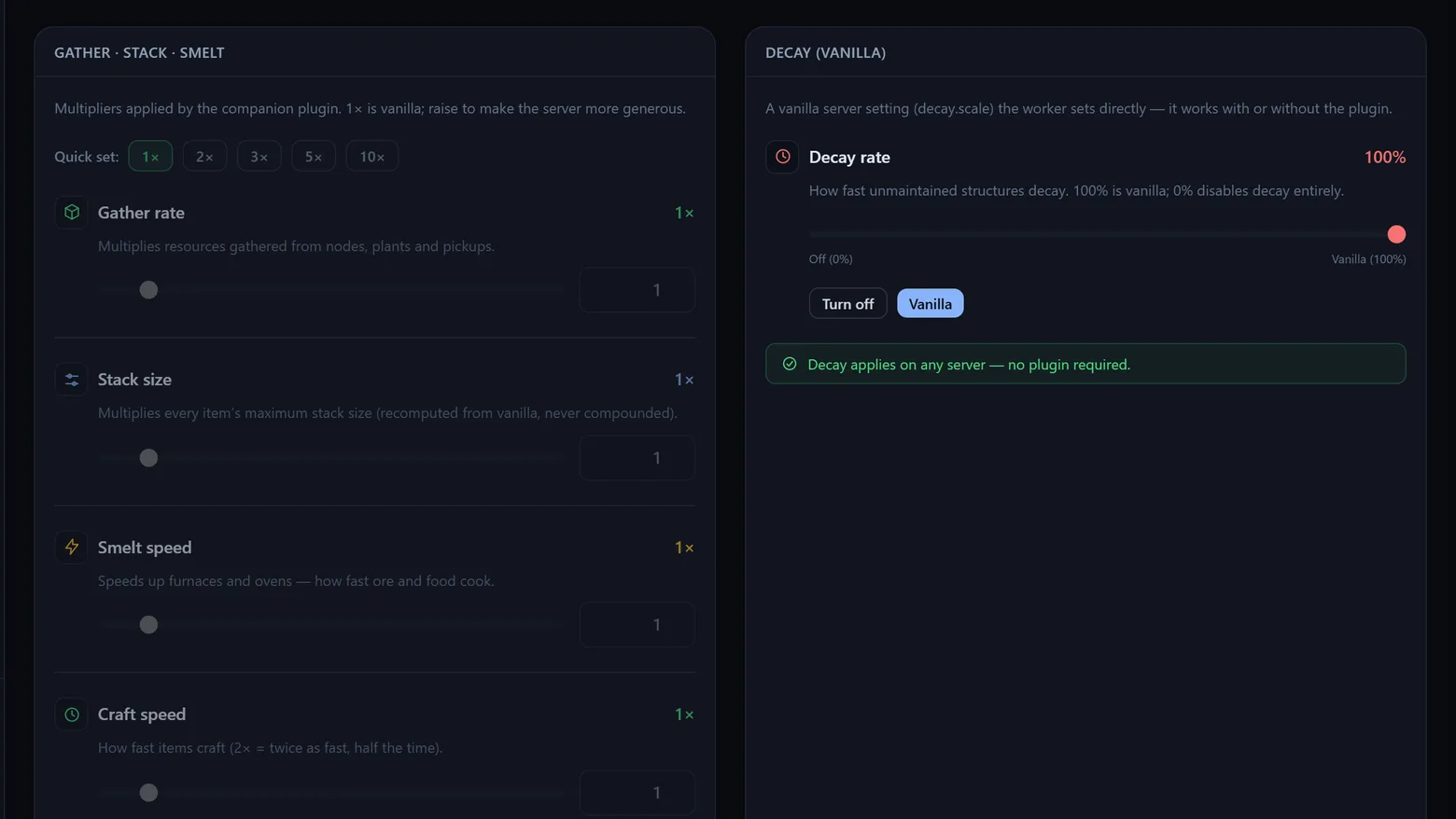Select the 2× quick set preset

[204, 156]
